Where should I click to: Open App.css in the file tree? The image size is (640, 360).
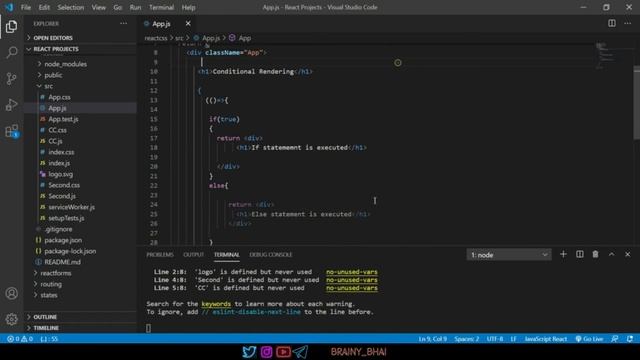pyautogui.click(x=59, y=97)
